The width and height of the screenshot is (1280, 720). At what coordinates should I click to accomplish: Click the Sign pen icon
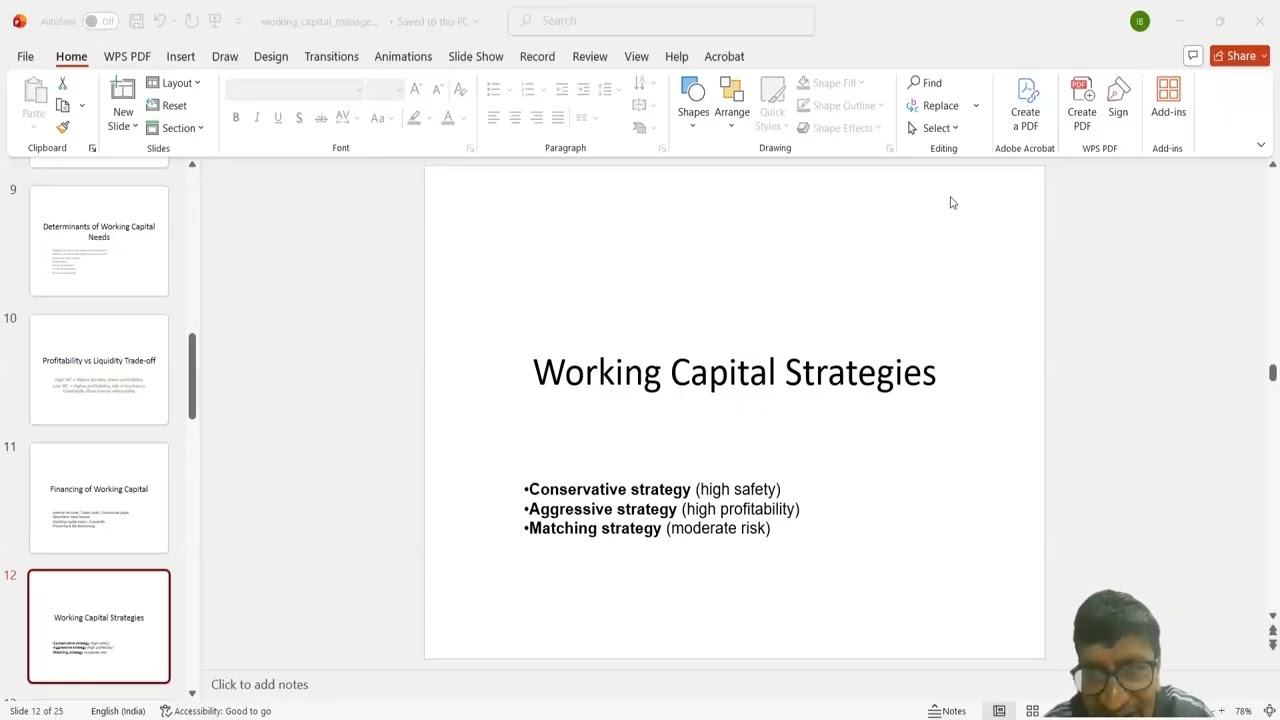pyautogui.click(x=1118, y=98)
